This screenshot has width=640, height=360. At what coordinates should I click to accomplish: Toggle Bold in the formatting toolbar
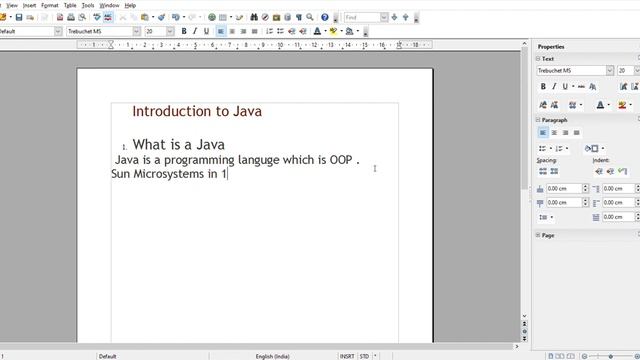[184, 31]
